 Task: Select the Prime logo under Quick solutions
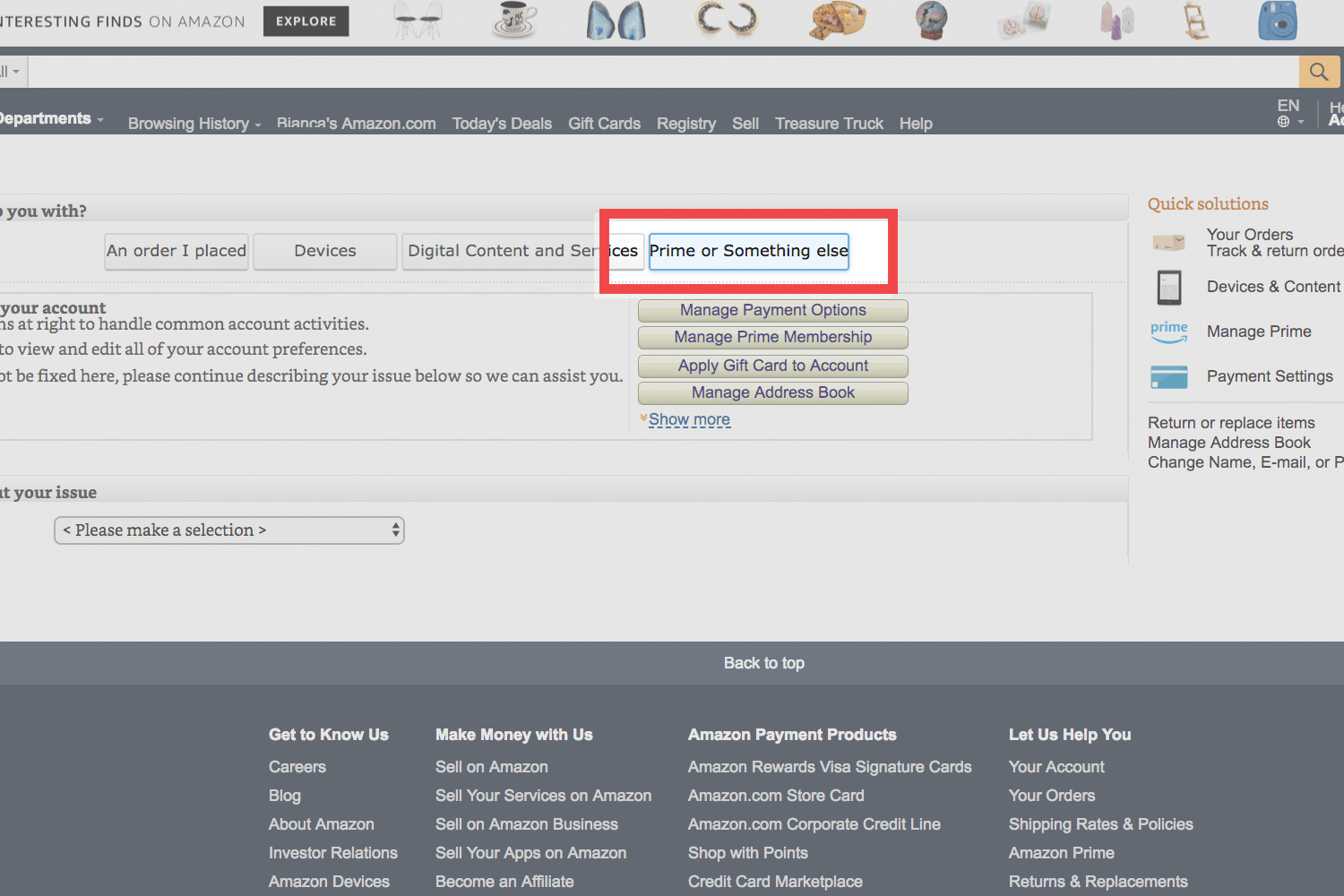pos(1168,332)
